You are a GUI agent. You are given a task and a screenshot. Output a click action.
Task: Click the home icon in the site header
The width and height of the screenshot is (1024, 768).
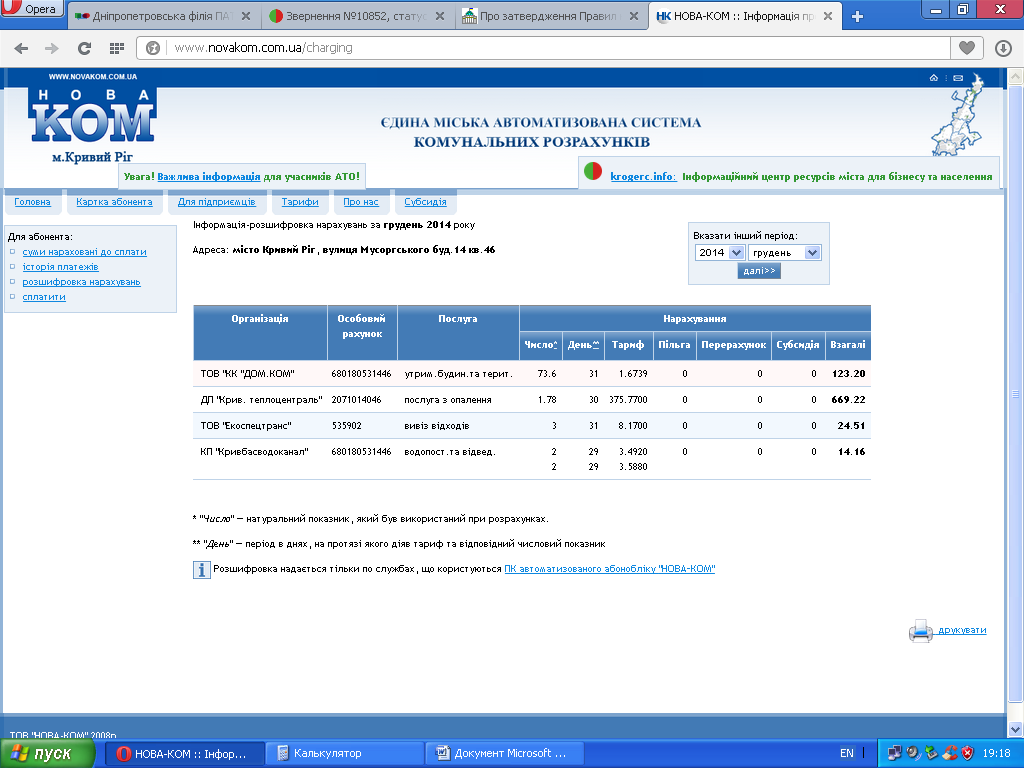934,78
